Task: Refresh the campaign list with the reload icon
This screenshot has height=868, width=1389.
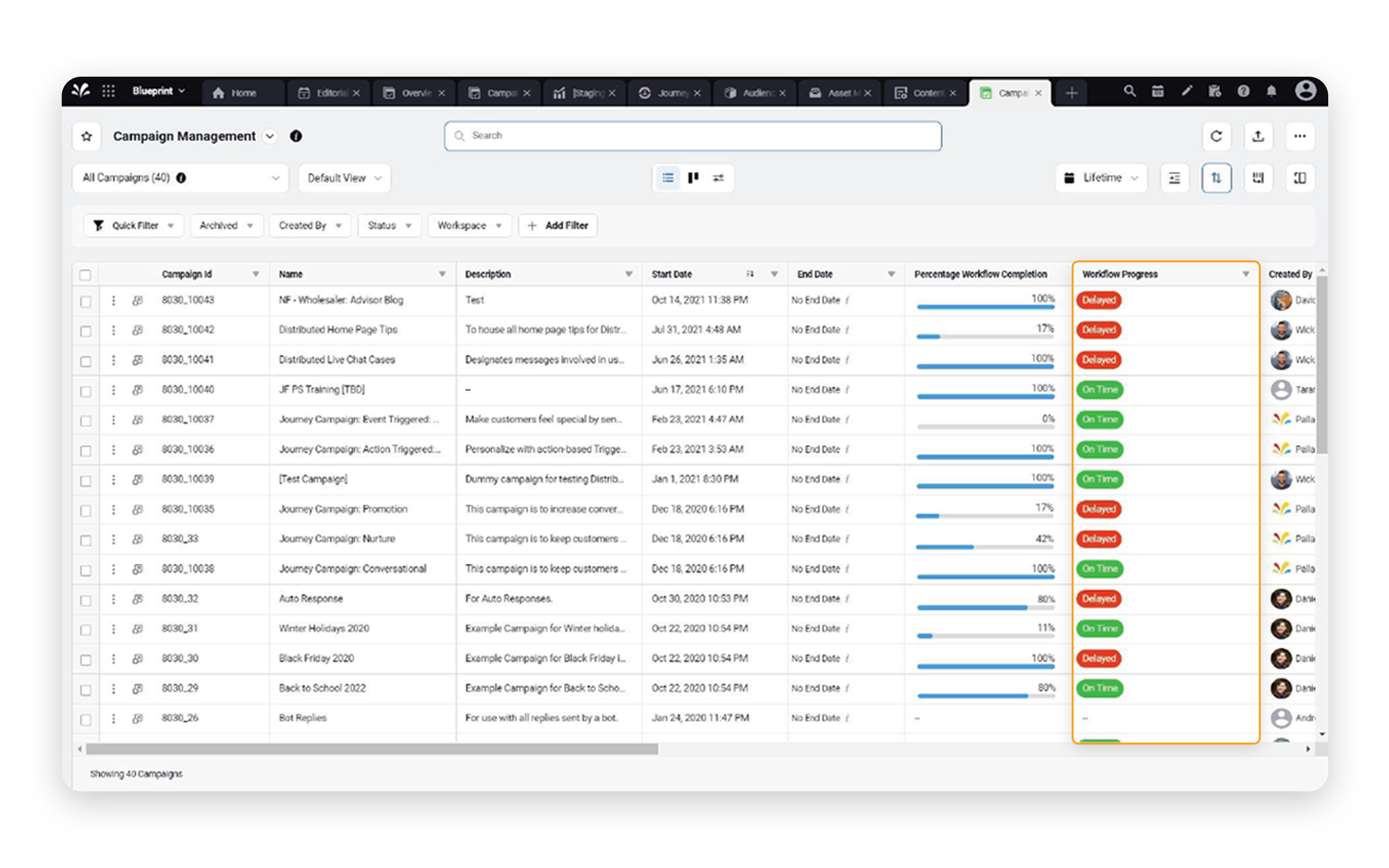Action: [x=1217, y=136]
